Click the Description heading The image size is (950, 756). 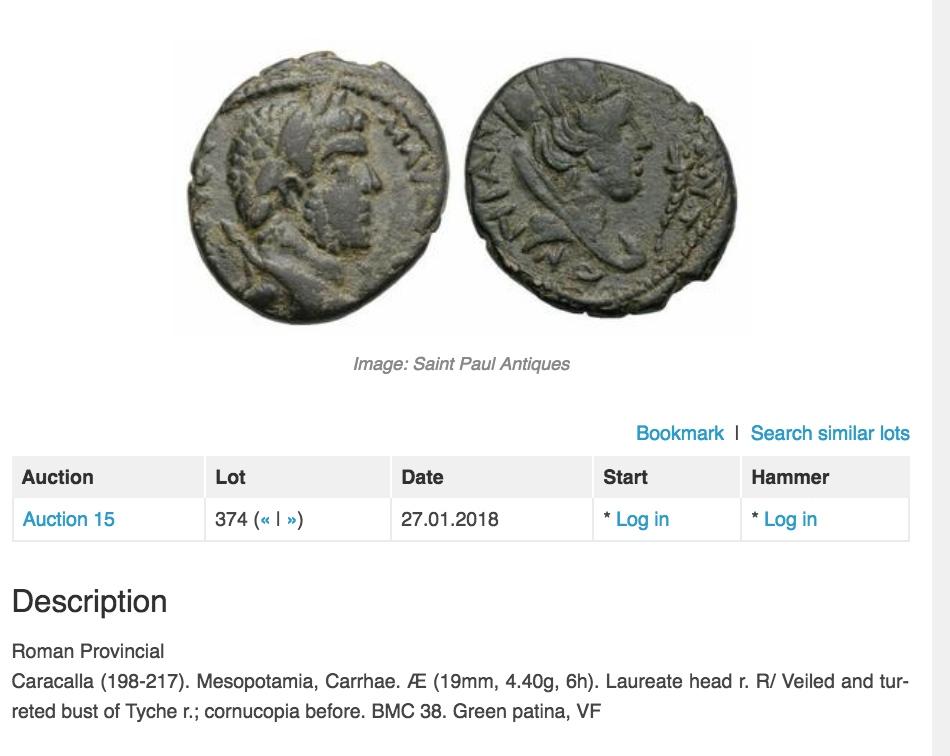coord(89,601)
